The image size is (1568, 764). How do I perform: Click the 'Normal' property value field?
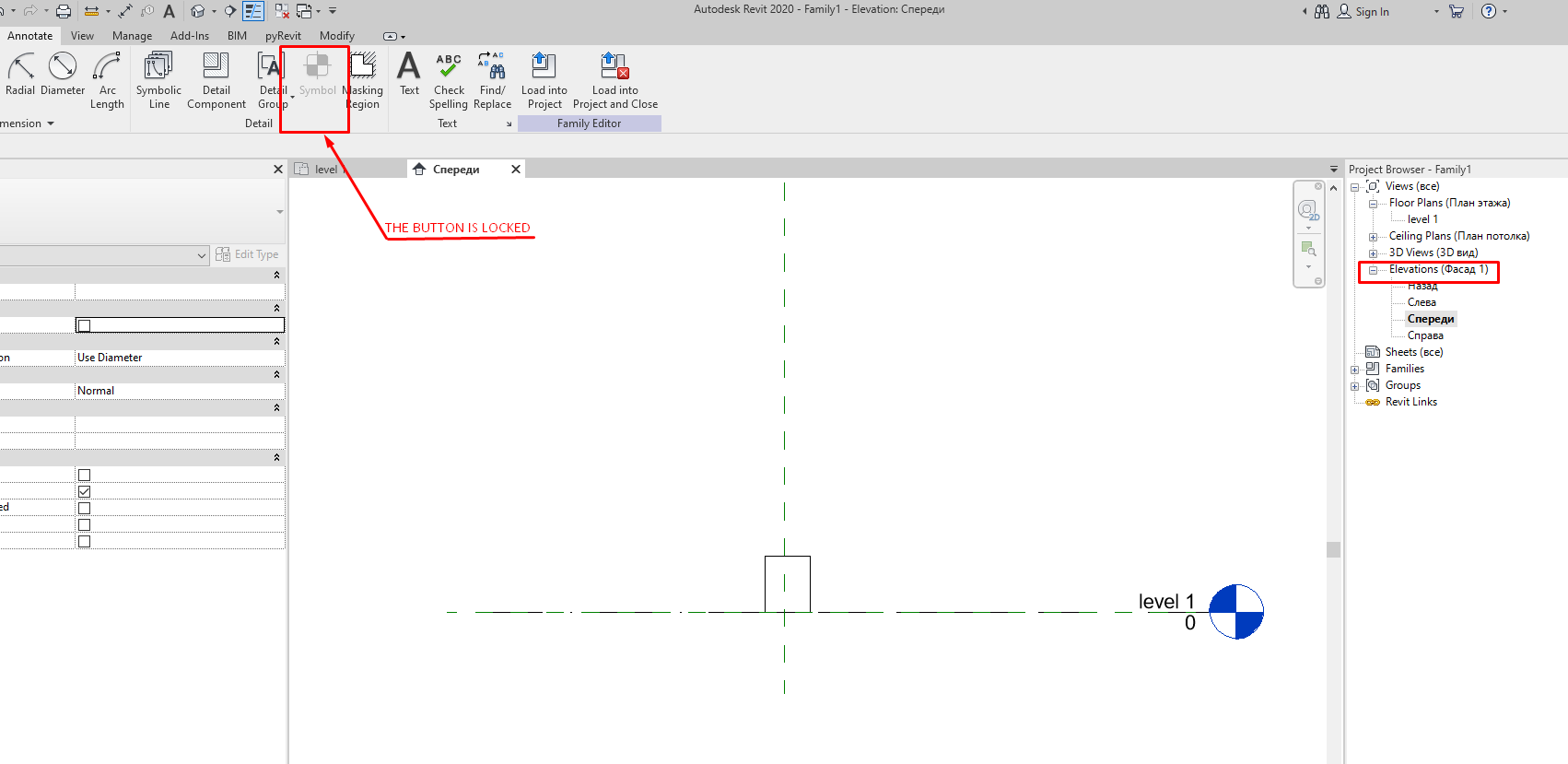(180, 391)
